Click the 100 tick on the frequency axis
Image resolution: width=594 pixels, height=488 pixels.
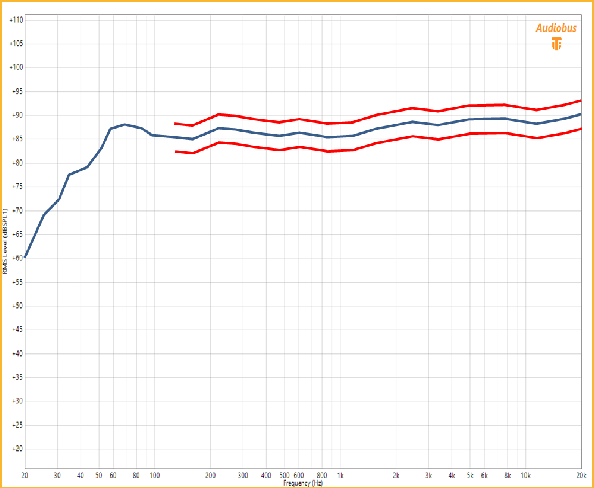point(155,475)
